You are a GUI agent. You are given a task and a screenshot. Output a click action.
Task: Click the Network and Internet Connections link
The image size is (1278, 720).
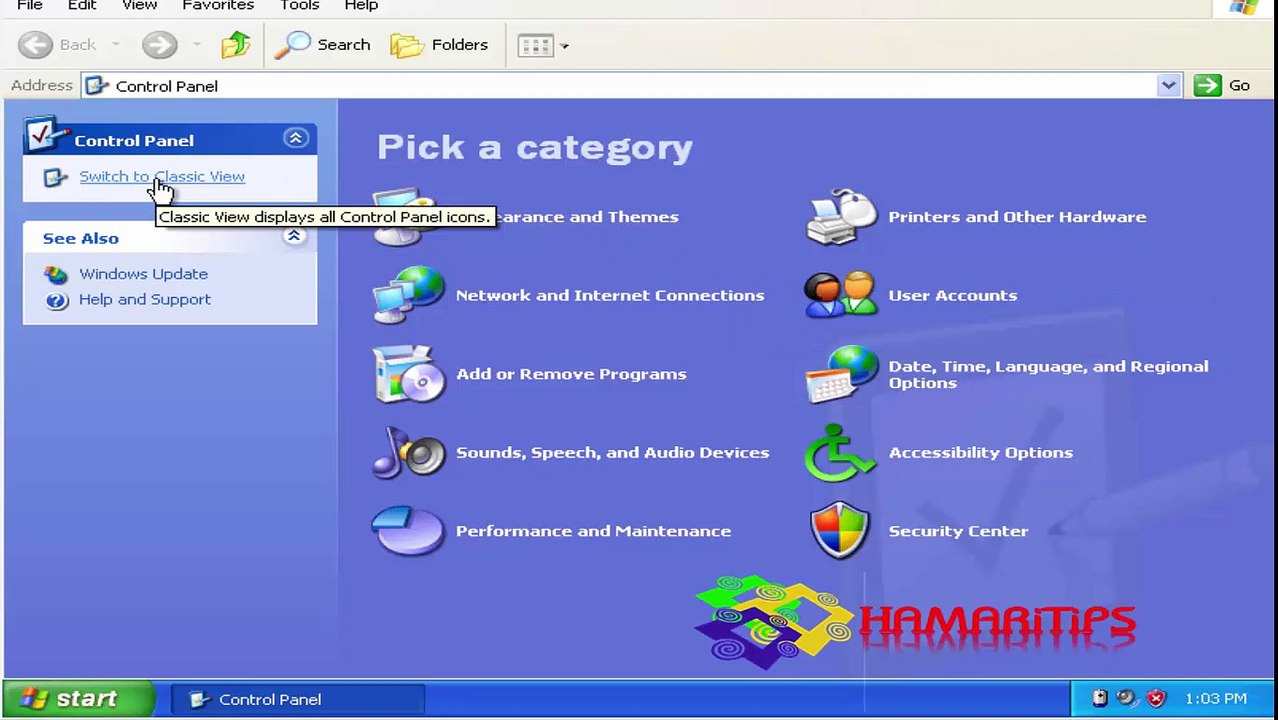(x=610, y=295)
